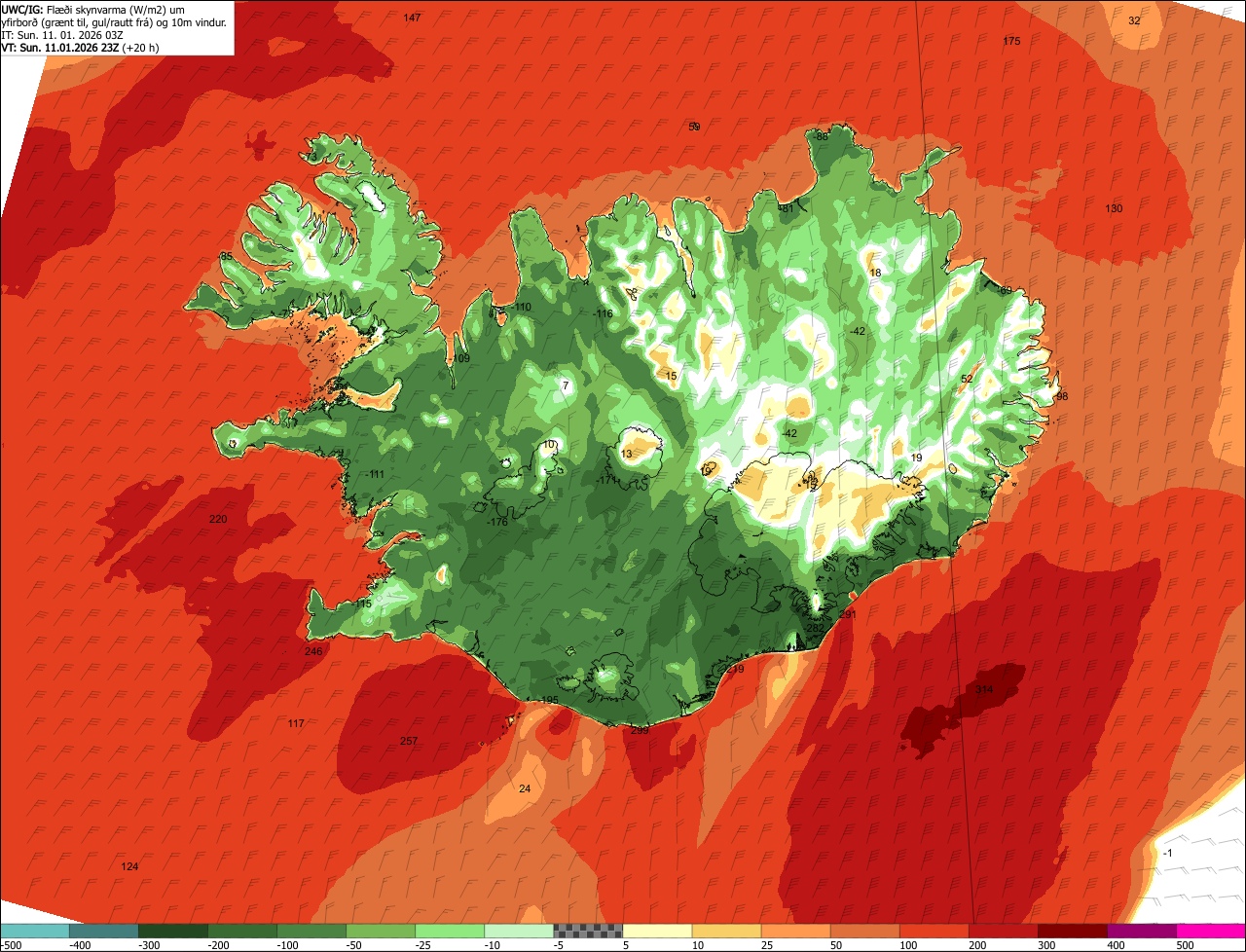
Task: Click the yellow-orange 10 legend swatch
Action: (726, 931)
